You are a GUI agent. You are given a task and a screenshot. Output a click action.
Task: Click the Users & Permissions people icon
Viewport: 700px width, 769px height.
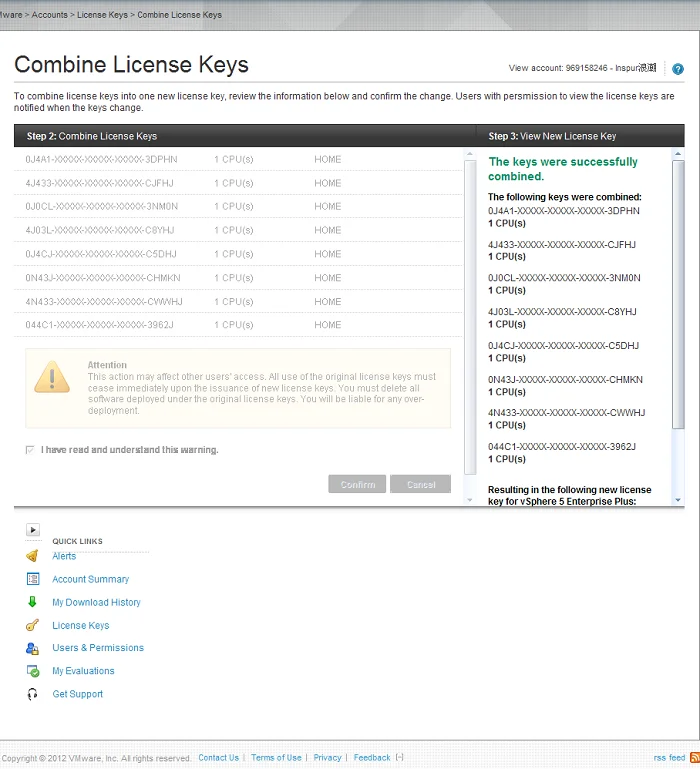pyautogui.click(x=32, y=648)
